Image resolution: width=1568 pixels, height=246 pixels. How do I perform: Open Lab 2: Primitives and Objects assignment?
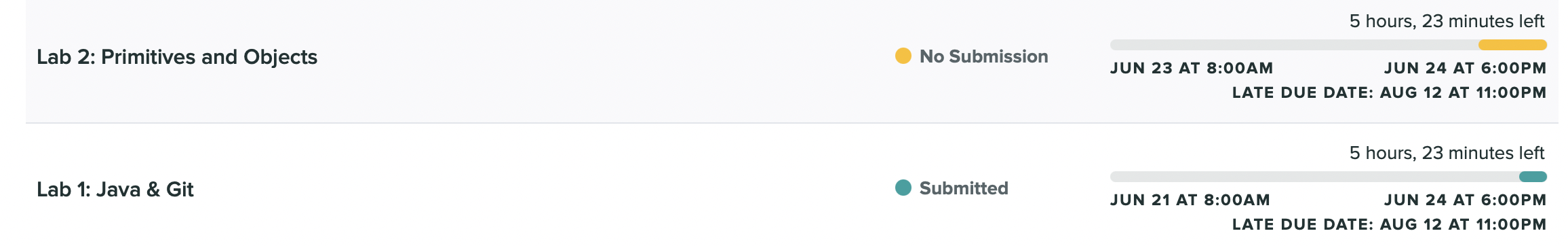(x=177, y=57)
